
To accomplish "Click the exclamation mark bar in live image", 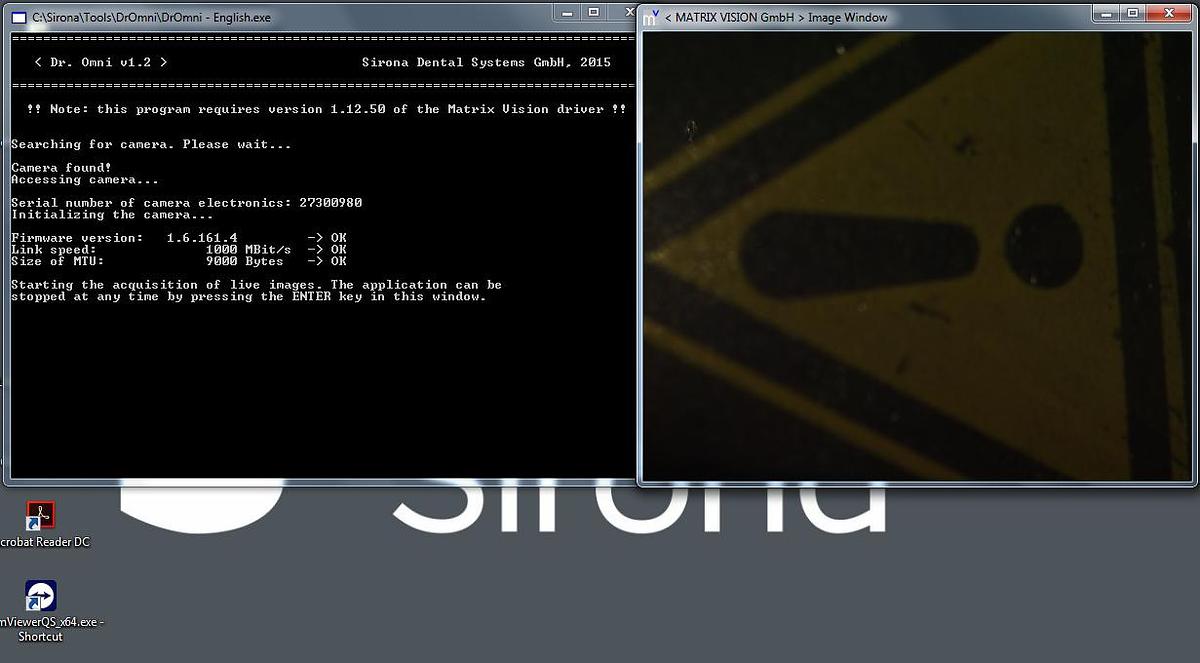I will 860,254.
